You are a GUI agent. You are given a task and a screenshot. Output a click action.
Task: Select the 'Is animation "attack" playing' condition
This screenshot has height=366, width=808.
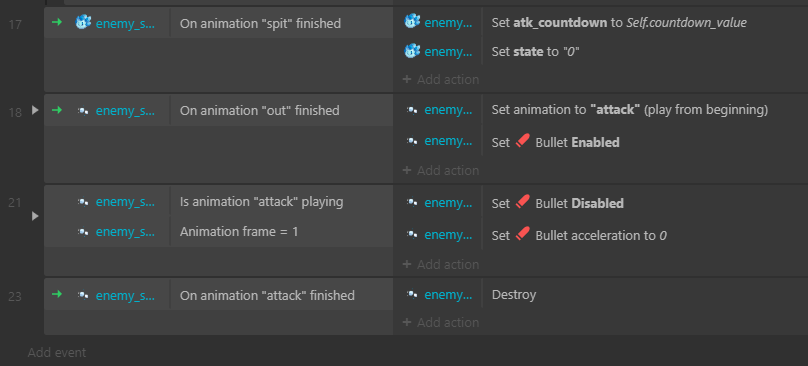(x=261, y=202)
